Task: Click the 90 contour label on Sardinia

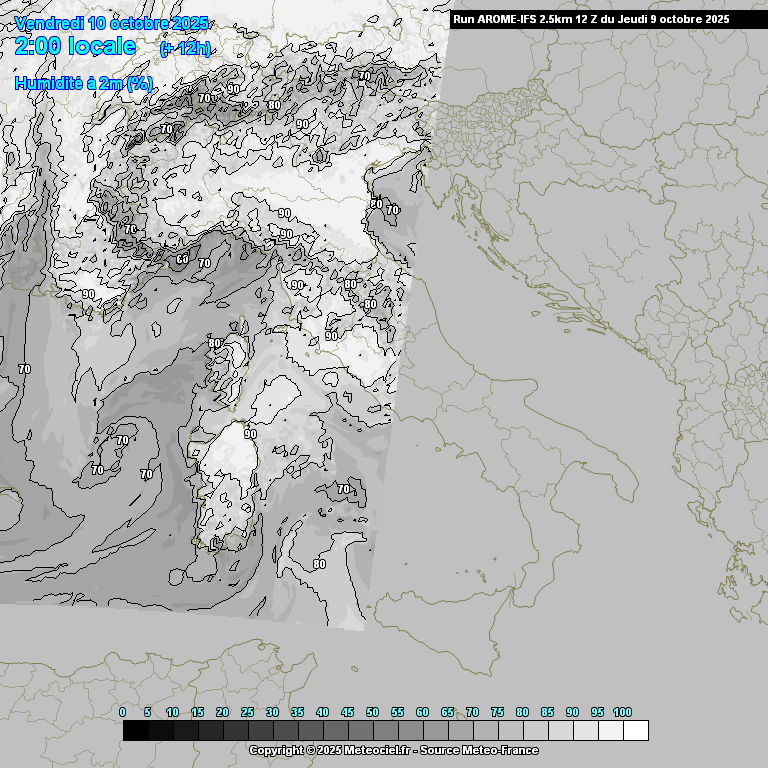Action: (250, 434)
